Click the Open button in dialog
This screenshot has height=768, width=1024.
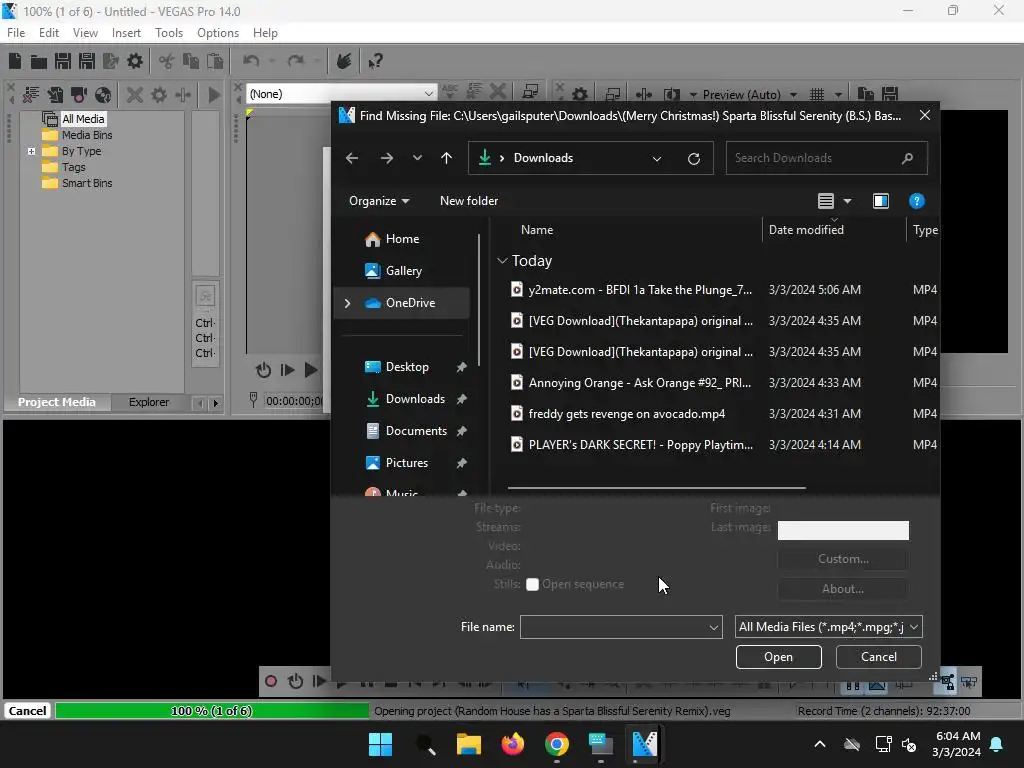click(778, 657)
